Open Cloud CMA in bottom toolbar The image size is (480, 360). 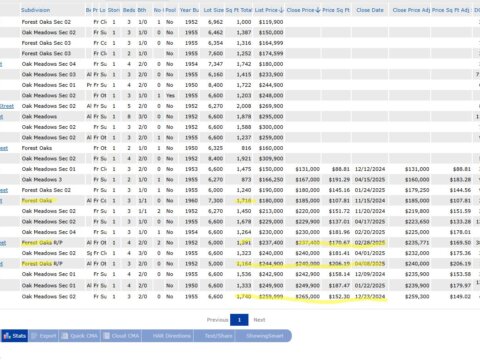(x=121, y=336)
